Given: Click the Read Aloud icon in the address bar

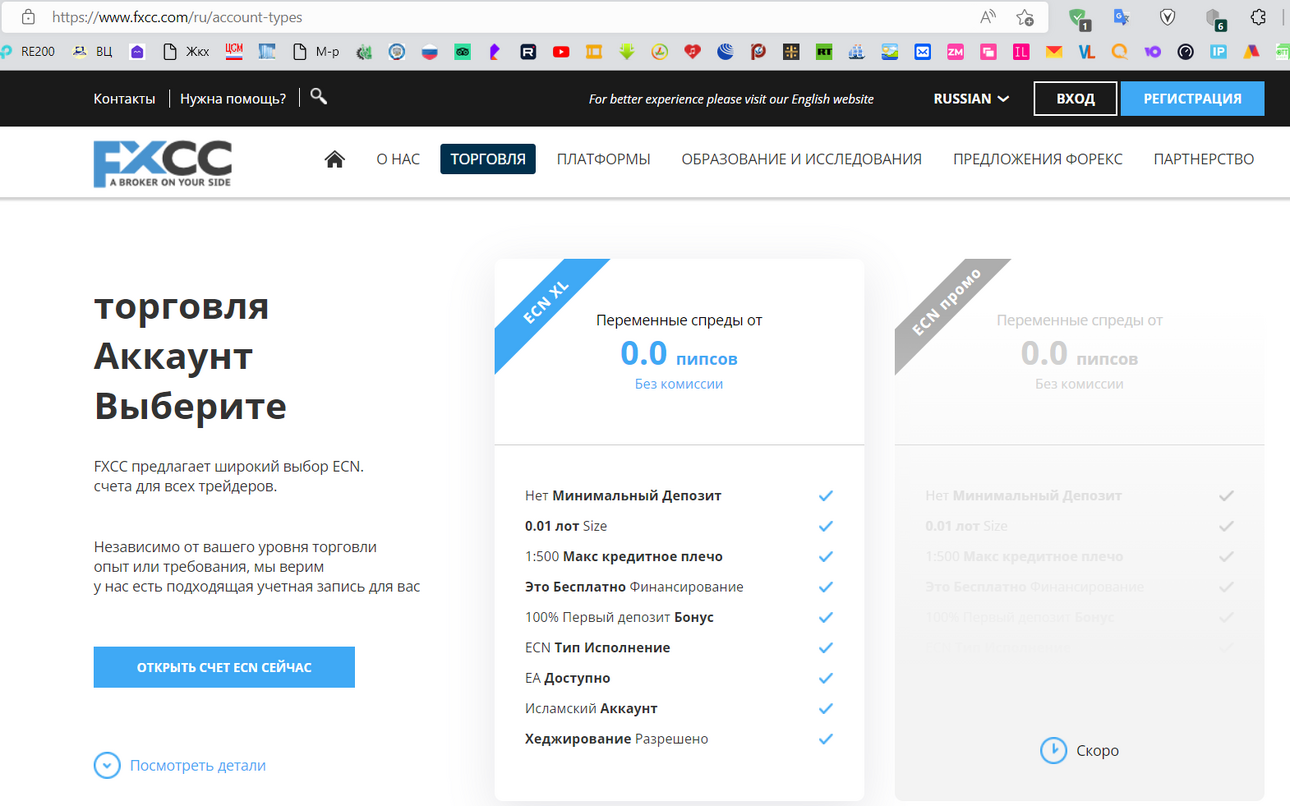Looking at the screenshot, I should 988,17.
